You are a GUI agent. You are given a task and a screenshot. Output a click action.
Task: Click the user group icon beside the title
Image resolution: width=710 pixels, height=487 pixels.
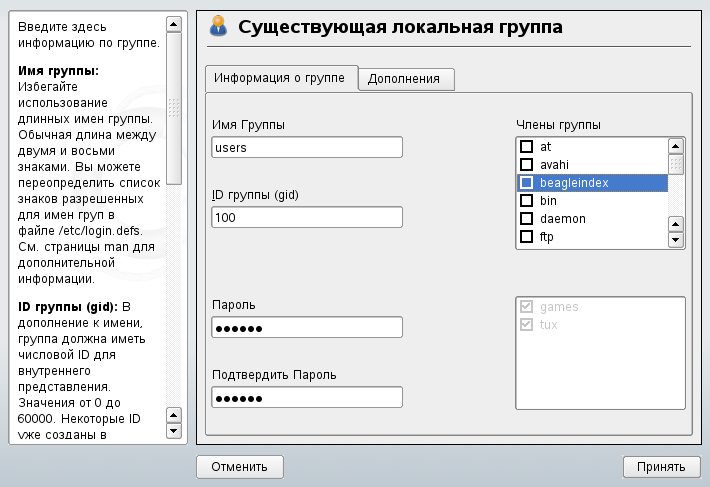click(220, 27)
